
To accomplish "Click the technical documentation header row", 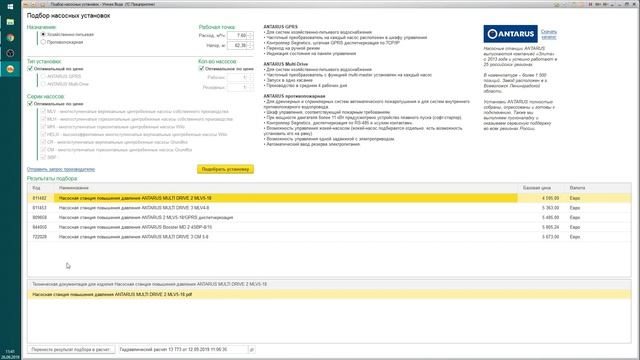I will tap(329, 284).
